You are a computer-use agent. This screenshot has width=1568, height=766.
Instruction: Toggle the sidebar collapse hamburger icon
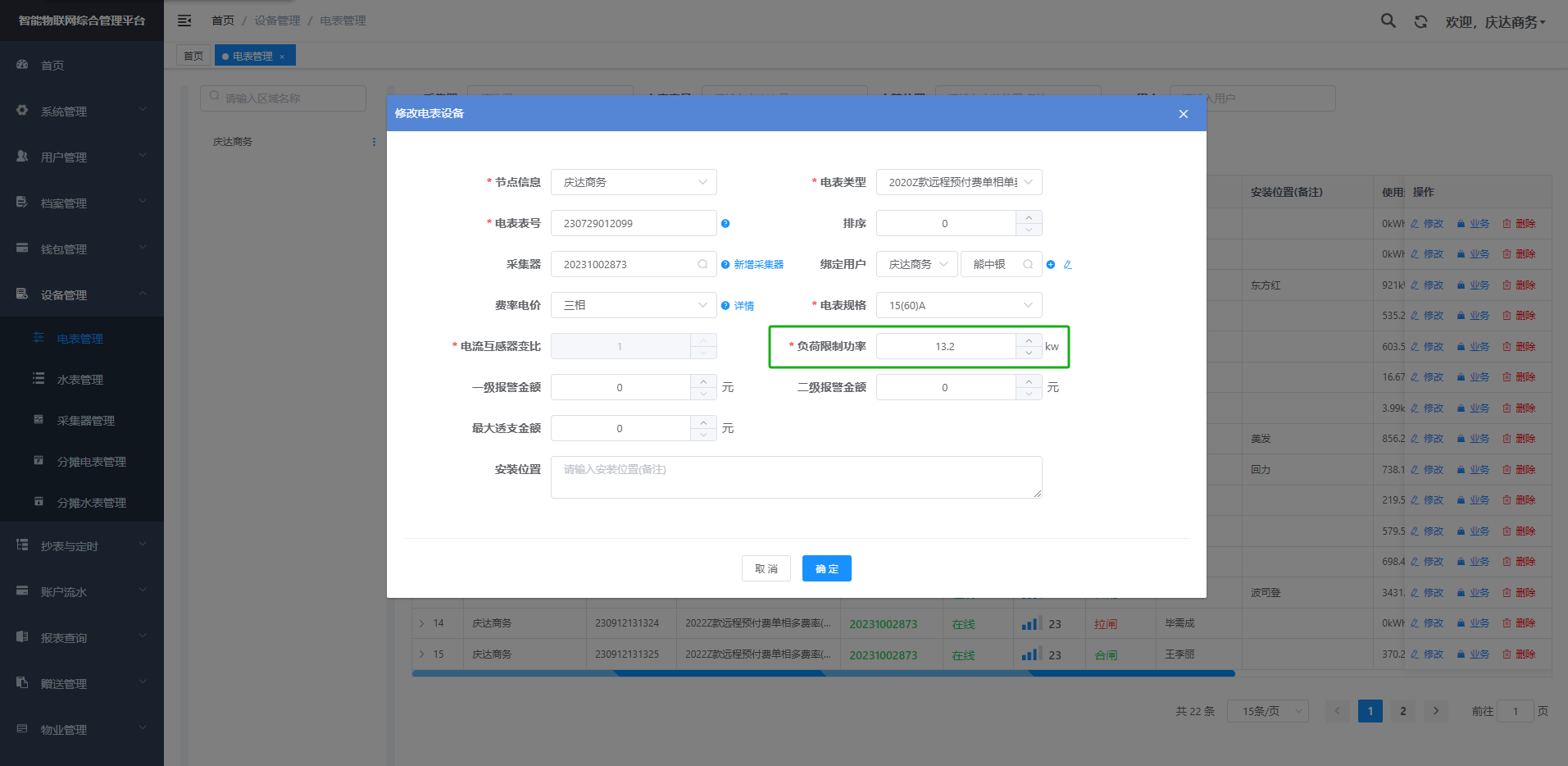point(184,21)
